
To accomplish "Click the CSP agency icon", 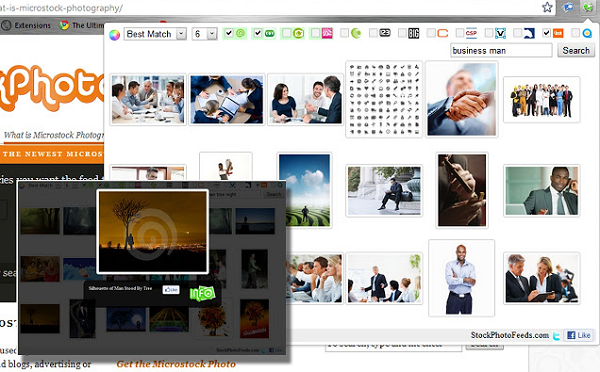I will 471,33.
